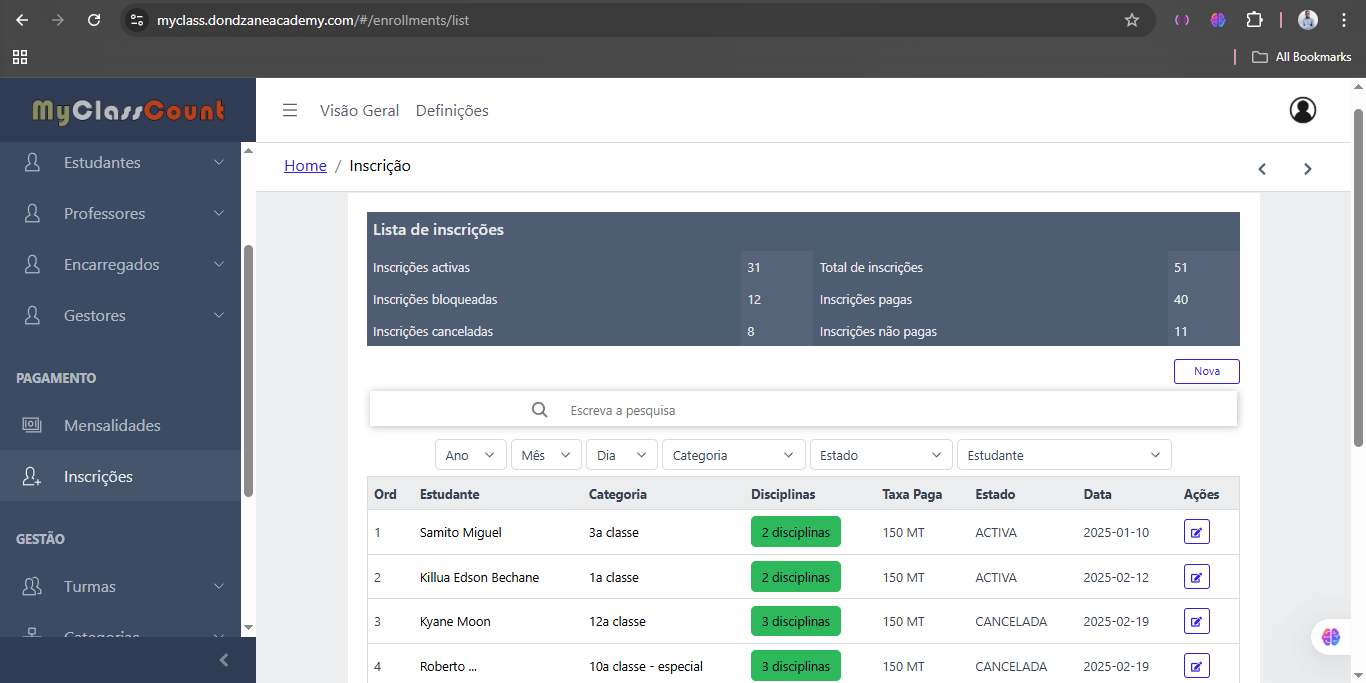This screenshot has width=1366, height=683.
Task: Open the Ano filter dropdown
Action: tap(471, 455)
